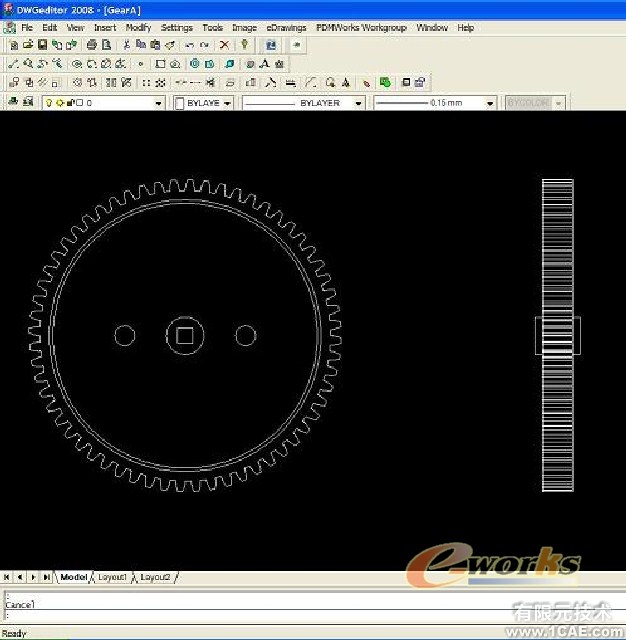Switch to the Model tab
The image size is (626, 640).
[x=73, y=577]
